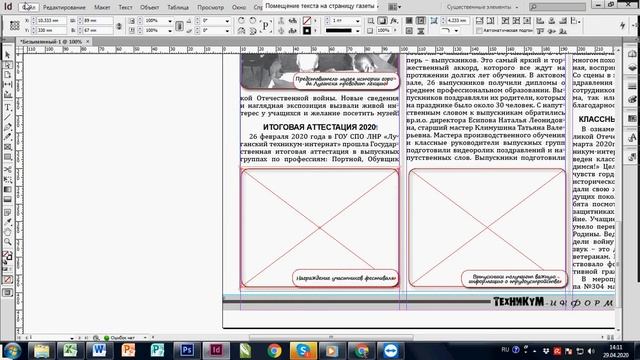The image size is (640, 360).
Task: Toggle jump object text wrap
Action: tap(420, 31)
